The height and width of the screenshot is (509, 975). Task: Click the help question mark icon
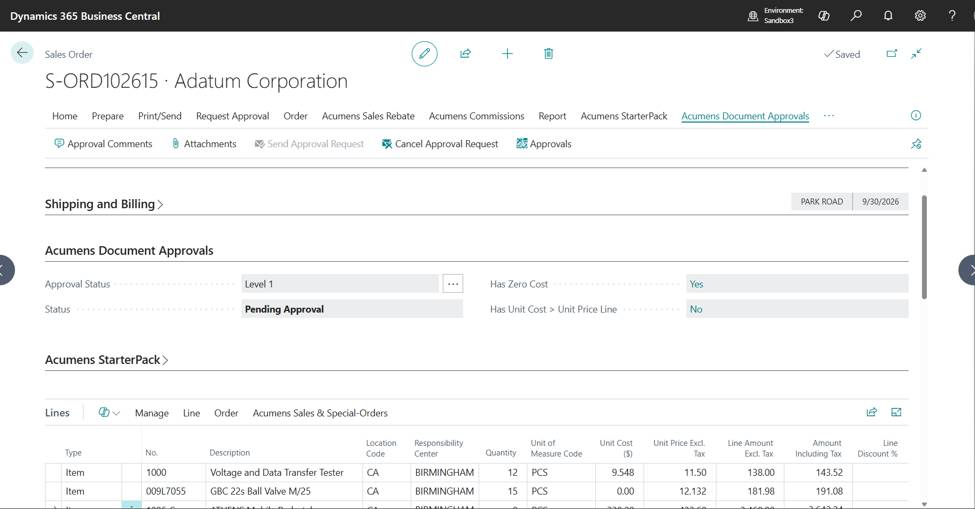point(952,16)
